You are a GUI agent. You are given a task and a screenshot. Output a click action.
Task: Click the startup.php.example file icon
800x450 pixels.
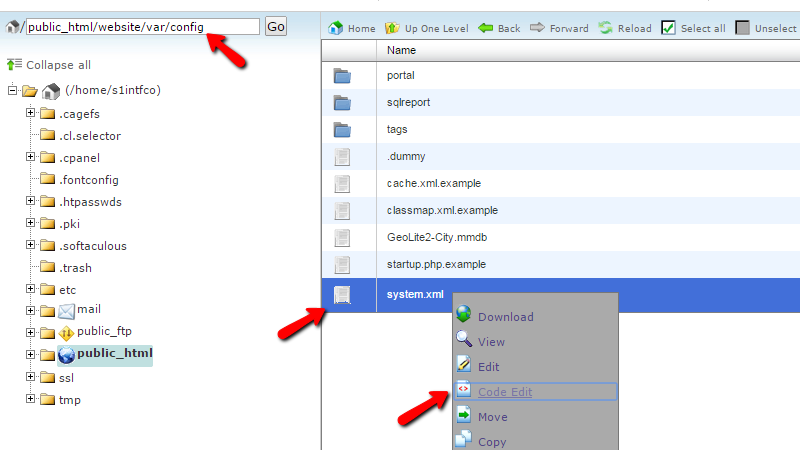[342, 265]
